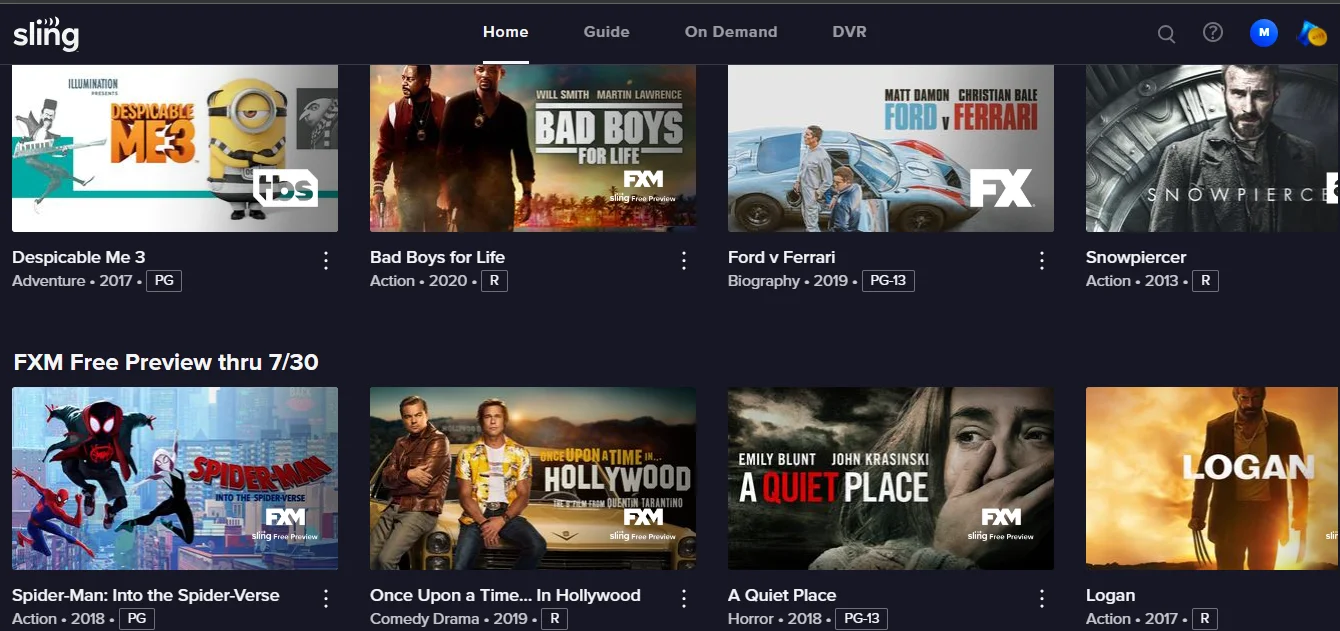Open options menu for Spider-Man: Into the Spider-Verse
Image resolution: width=1340 pixels, height=631 pixels.
click(x=326, y=599)
